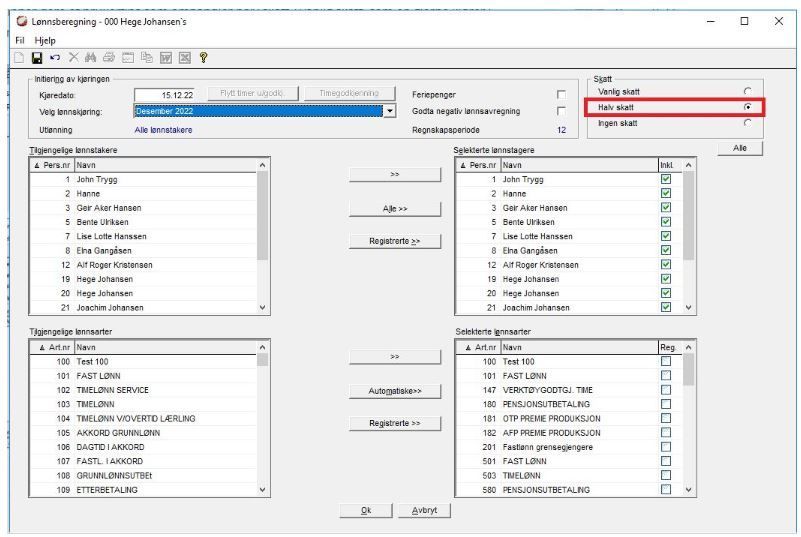Click the Copy toolbar icon
801x537 pixels.
click(x=147, y=58)
